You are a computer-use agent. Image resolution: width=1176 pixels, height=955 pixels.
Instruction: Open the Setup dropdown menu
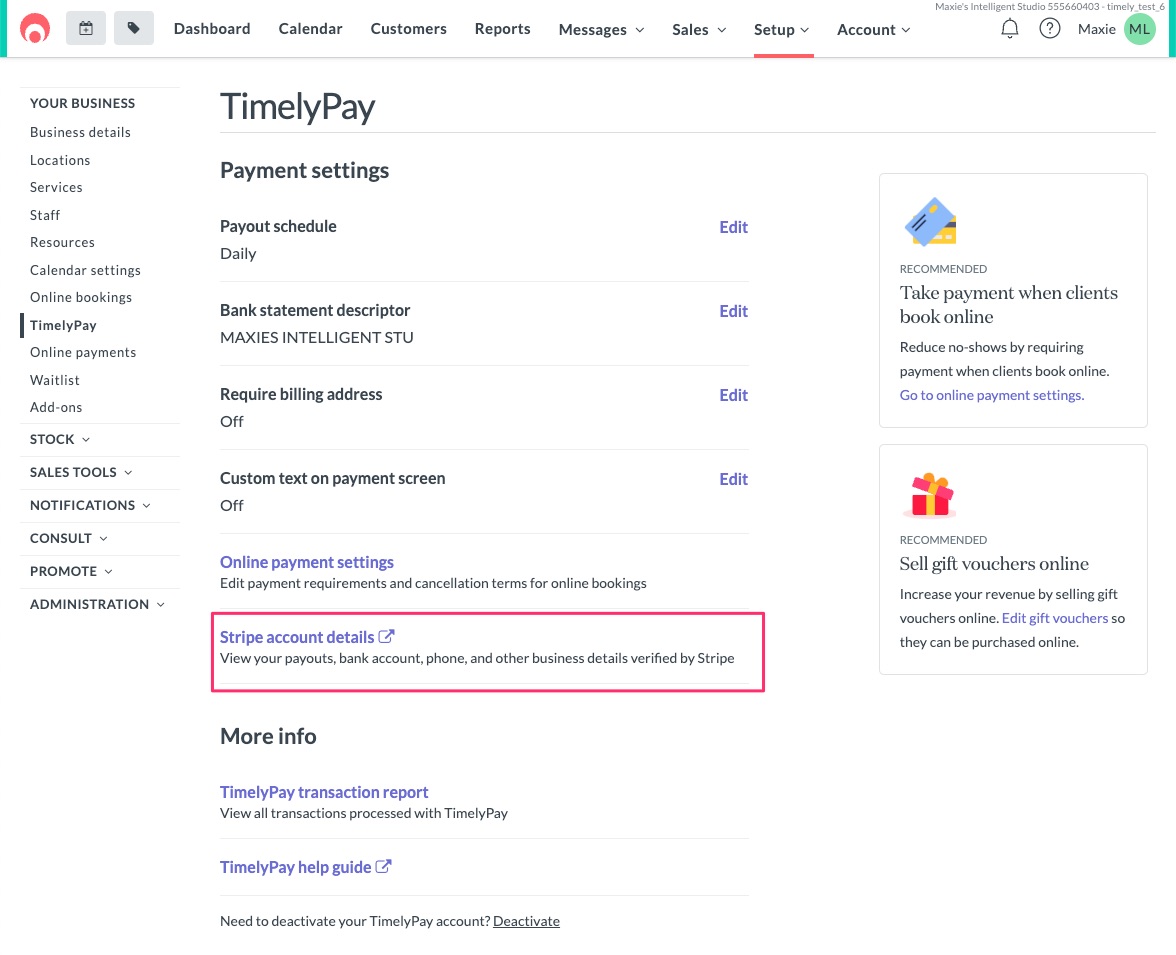782,29
